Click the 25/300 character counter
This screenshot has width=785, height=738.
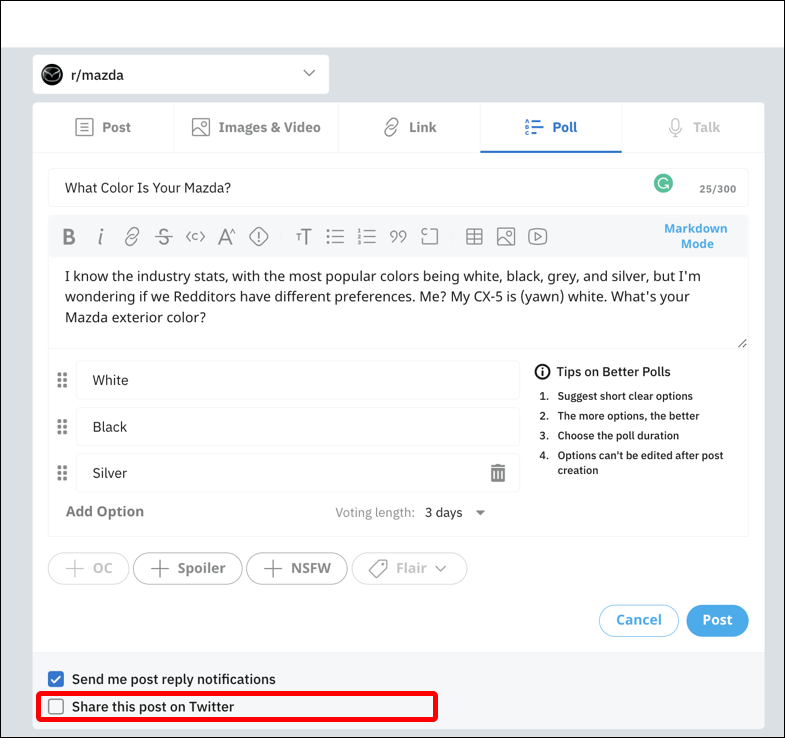click(717, 189)
